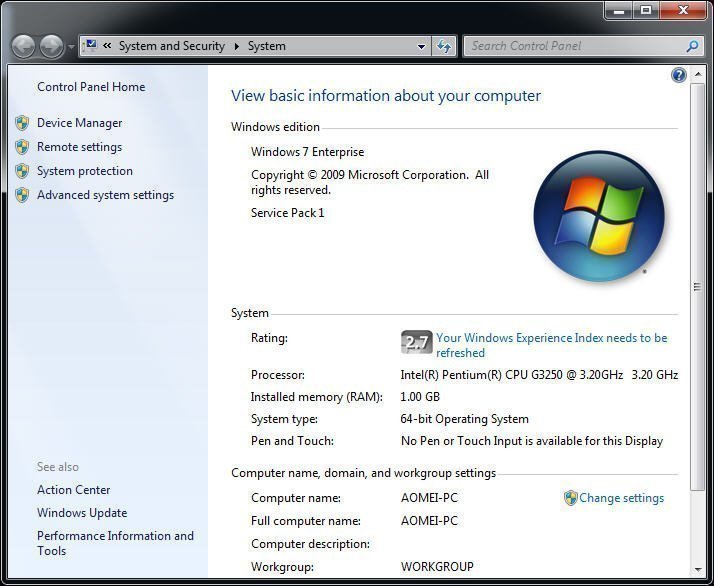Open Remote settings
The height and width of the screenshot is (586, 714).
(79, 147)
